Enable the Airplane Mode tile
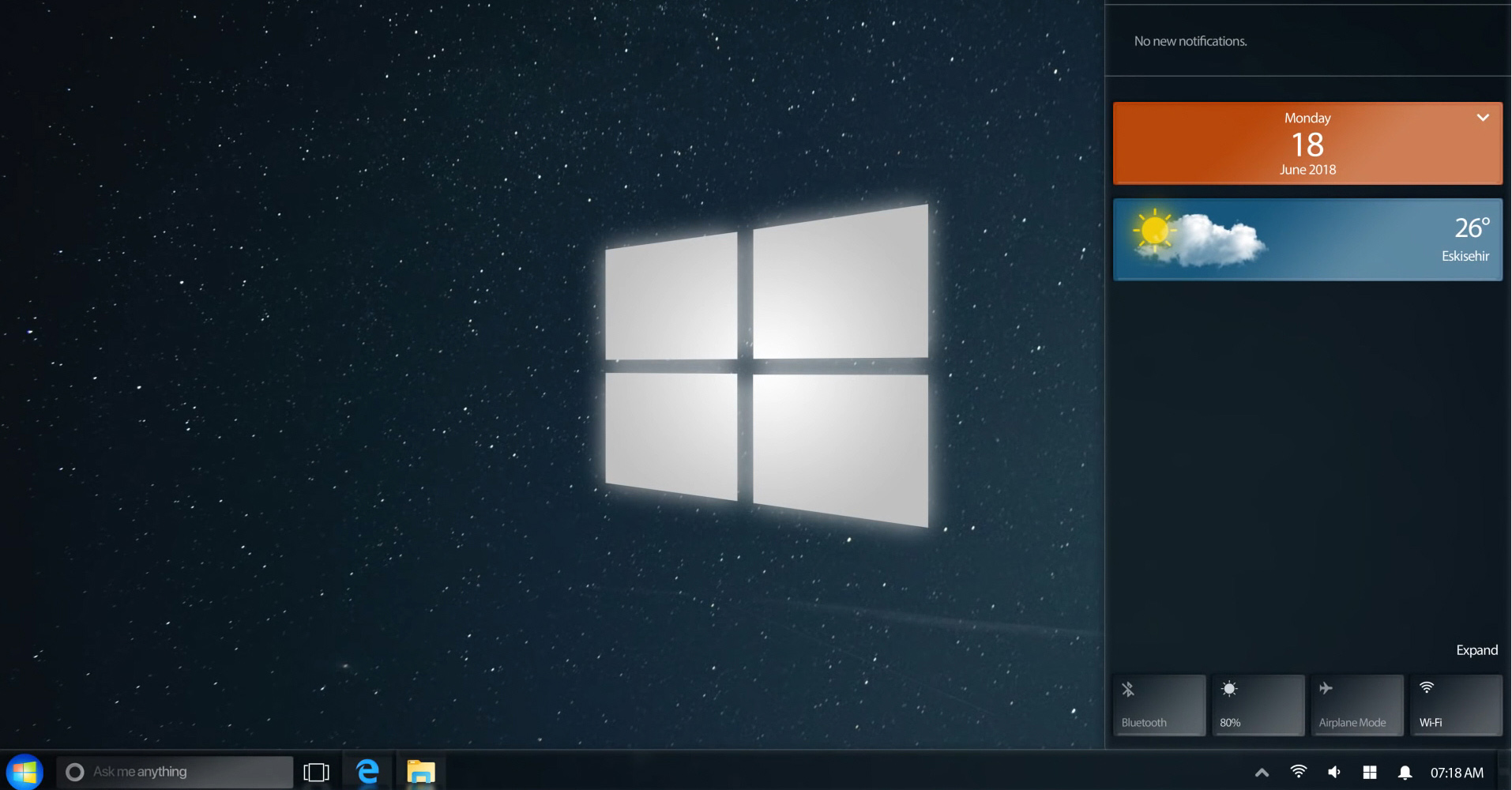Viewport: 1512px width, 790px height. pos(1357,705)
